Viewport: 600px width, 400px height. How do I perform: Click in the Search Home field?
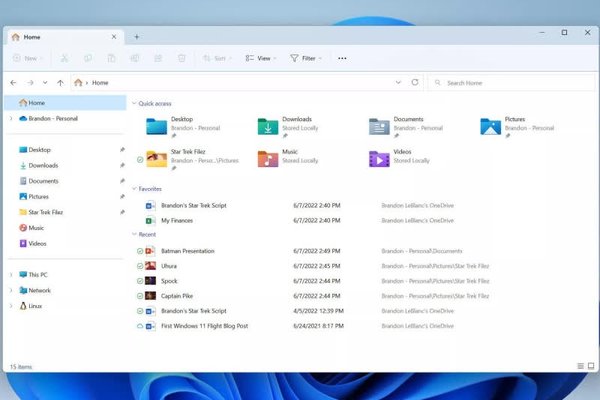(x=512, y=83)
